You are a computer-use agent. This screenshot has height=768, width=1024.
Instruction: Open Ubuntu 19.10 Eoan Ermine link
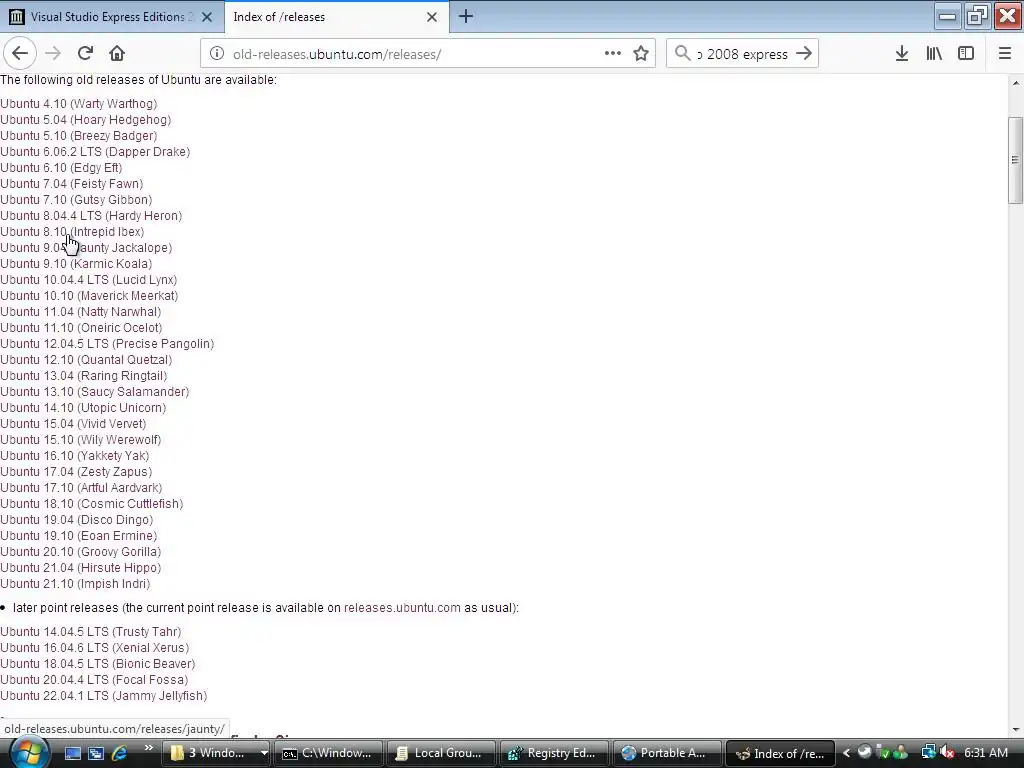point(78,536)
